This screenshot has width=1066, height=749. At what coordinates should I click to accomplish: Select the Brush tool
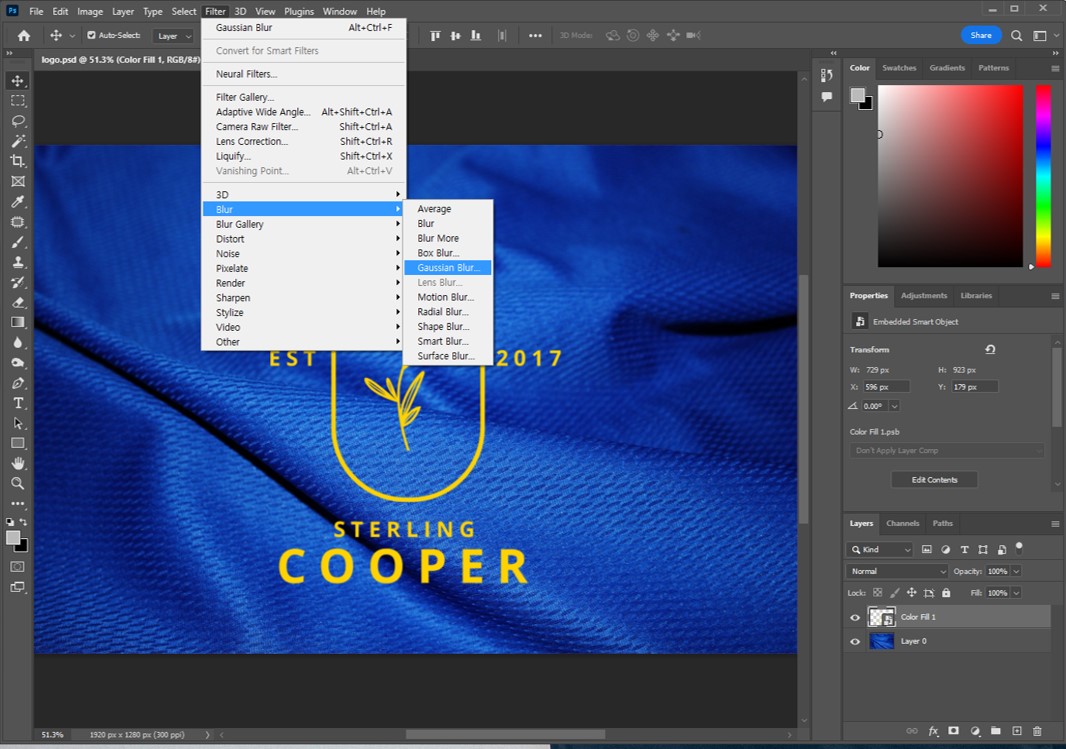pyautogui.click(x=18, y=242)
